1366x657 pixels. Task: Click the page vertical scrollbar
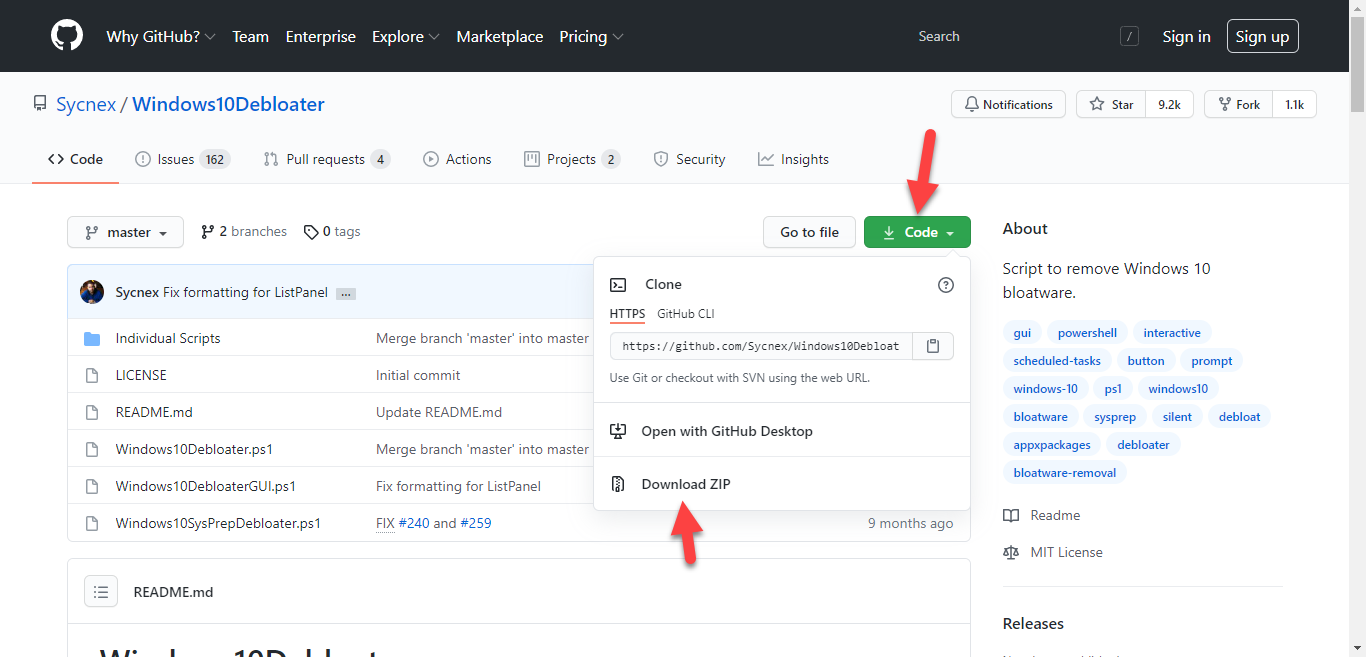tap(1357, 300)
